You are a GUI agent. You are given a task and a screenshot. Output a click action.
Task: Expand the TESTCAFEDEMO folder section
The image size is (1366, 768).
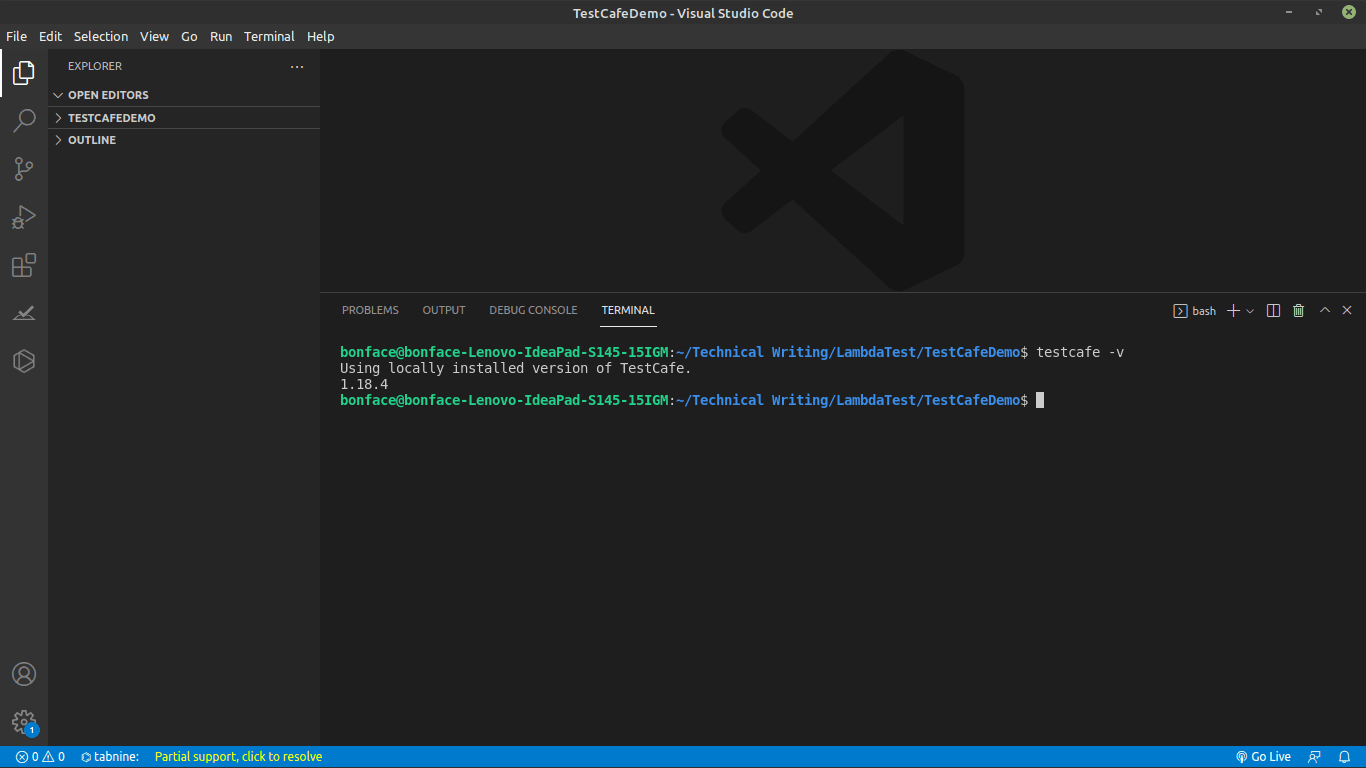110,117
